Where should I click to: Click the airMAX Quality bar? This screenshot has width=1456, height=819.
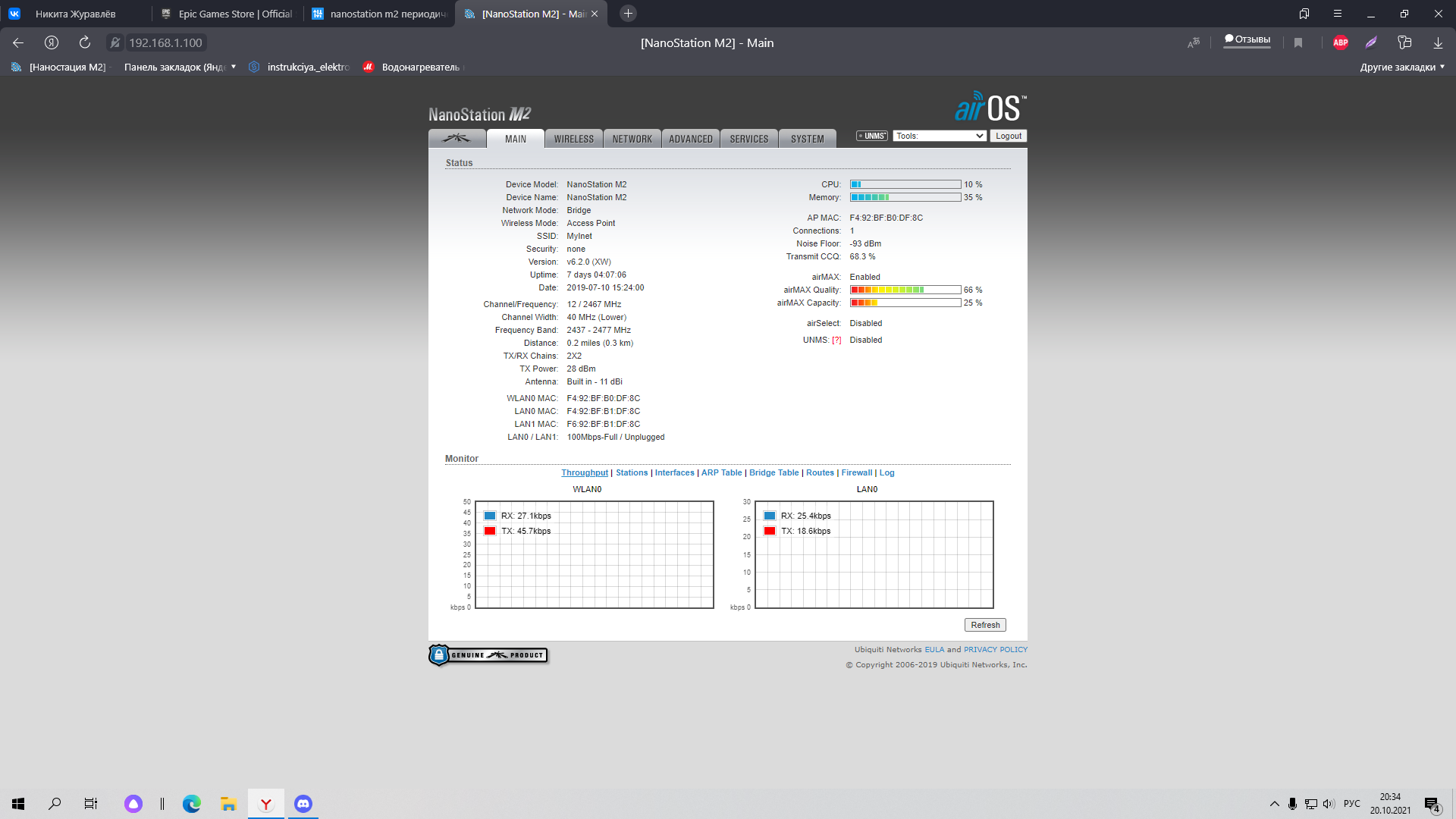pyautogui.click(x=905, y=290)
